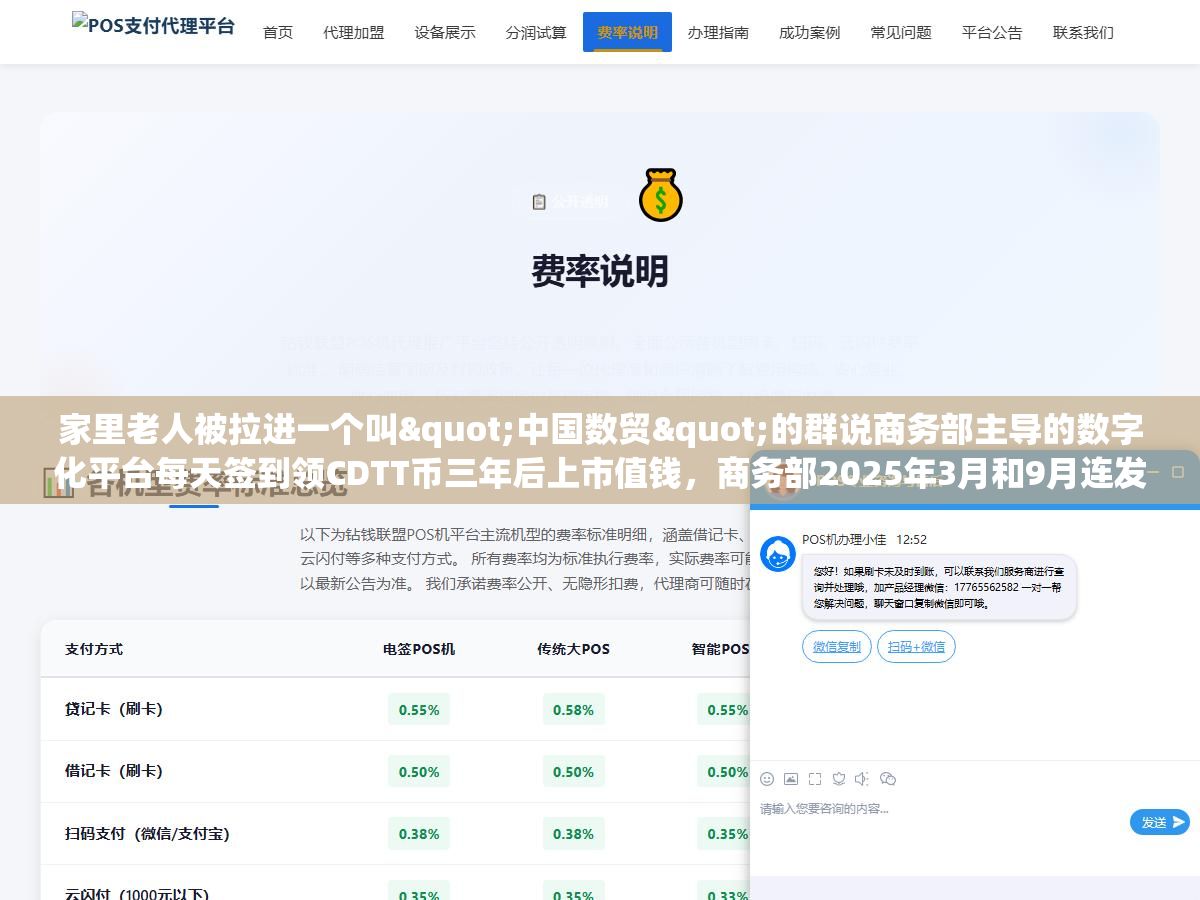
Task: Click the WeChat icon in chat toolbar
Action: [888, 778]
